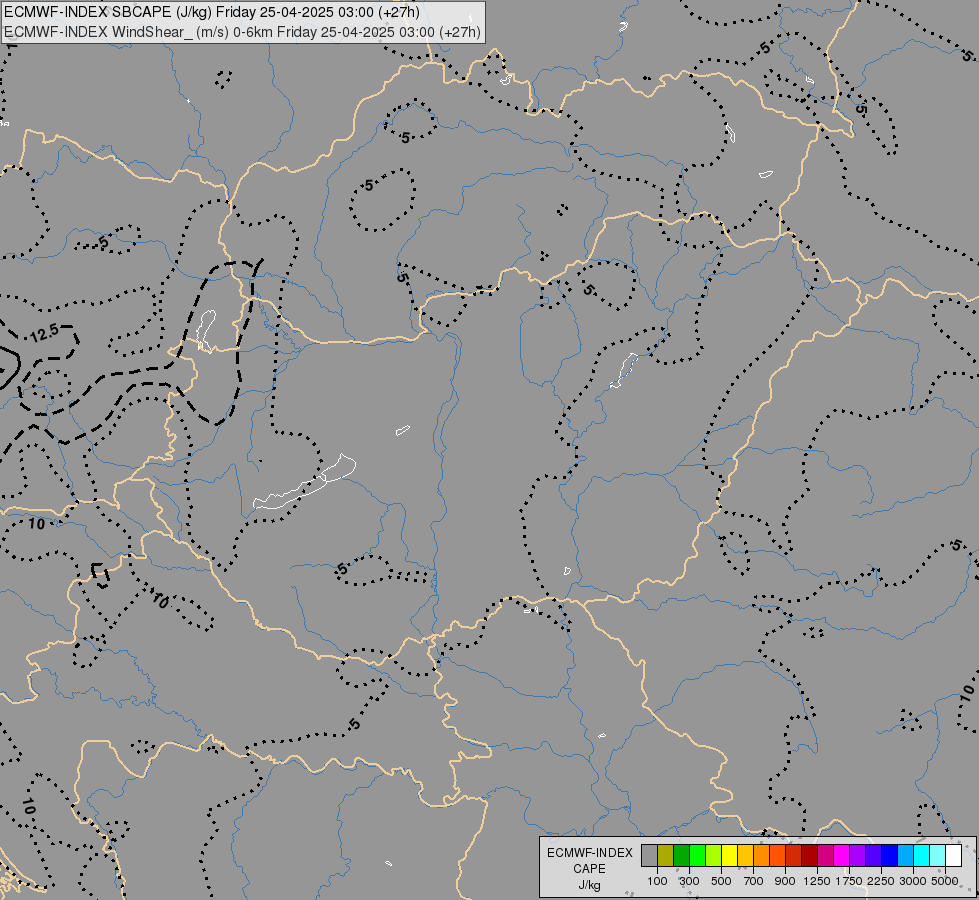Click the legend tick label 3000
The height and width of the screenshot is (900, 979).
(x=913, y=881)
